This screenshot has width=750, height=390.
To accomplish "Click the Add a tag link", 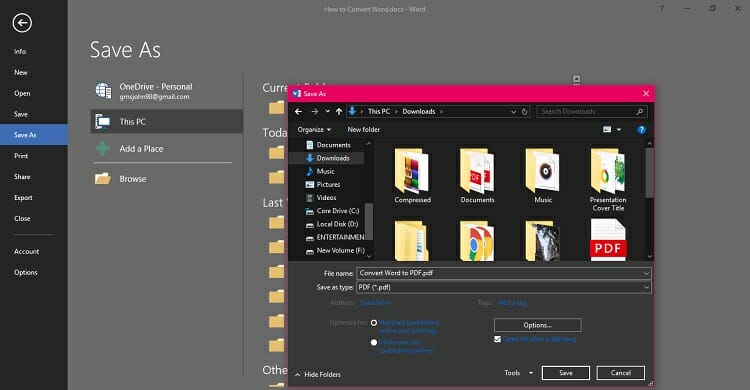I will pyautogui.click(x=512, y=302).
